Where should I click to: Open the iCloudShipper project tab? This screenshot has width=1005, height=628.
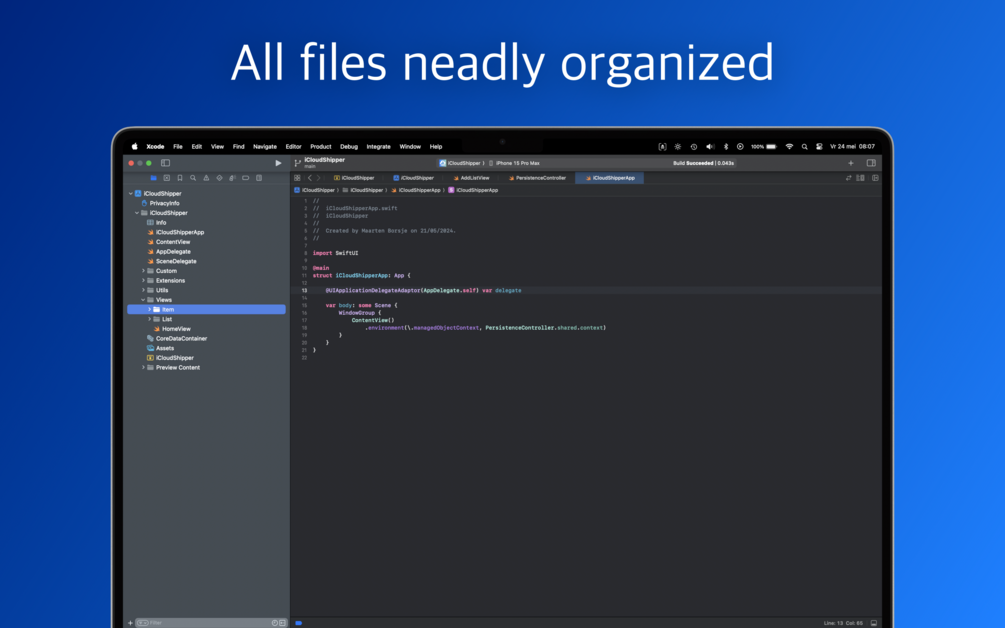click(x=413, y=178)
